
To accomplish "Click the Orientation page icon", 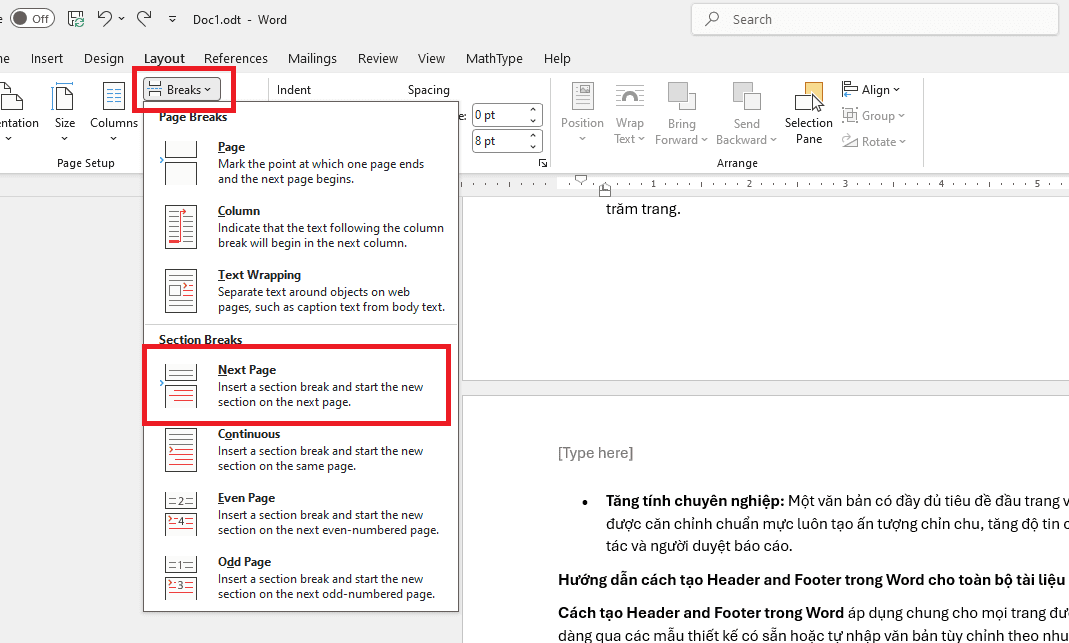I will click(11, 97).
